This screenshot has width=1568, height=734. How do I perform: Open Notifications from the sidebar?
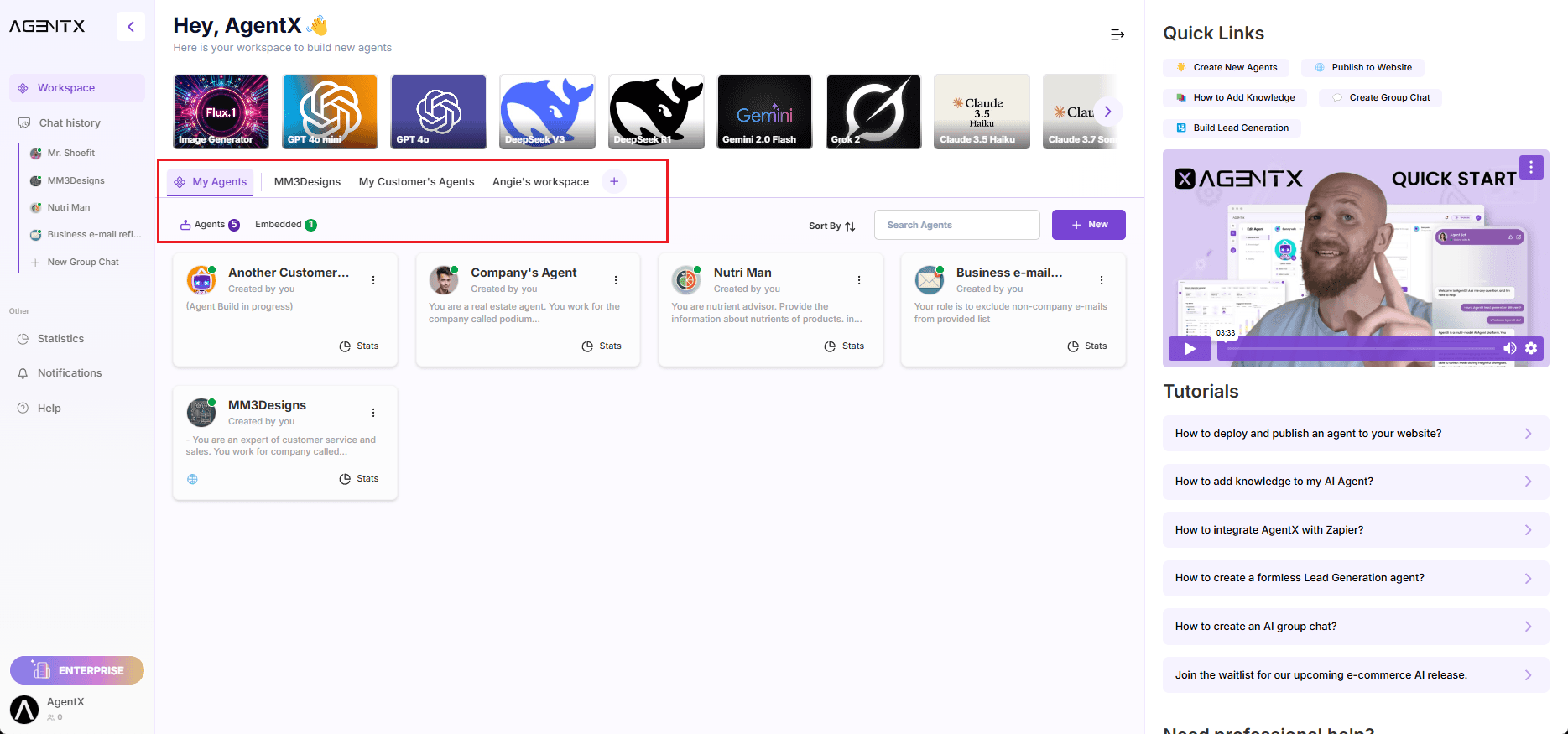pyautogui.click(x=70, y=373)
